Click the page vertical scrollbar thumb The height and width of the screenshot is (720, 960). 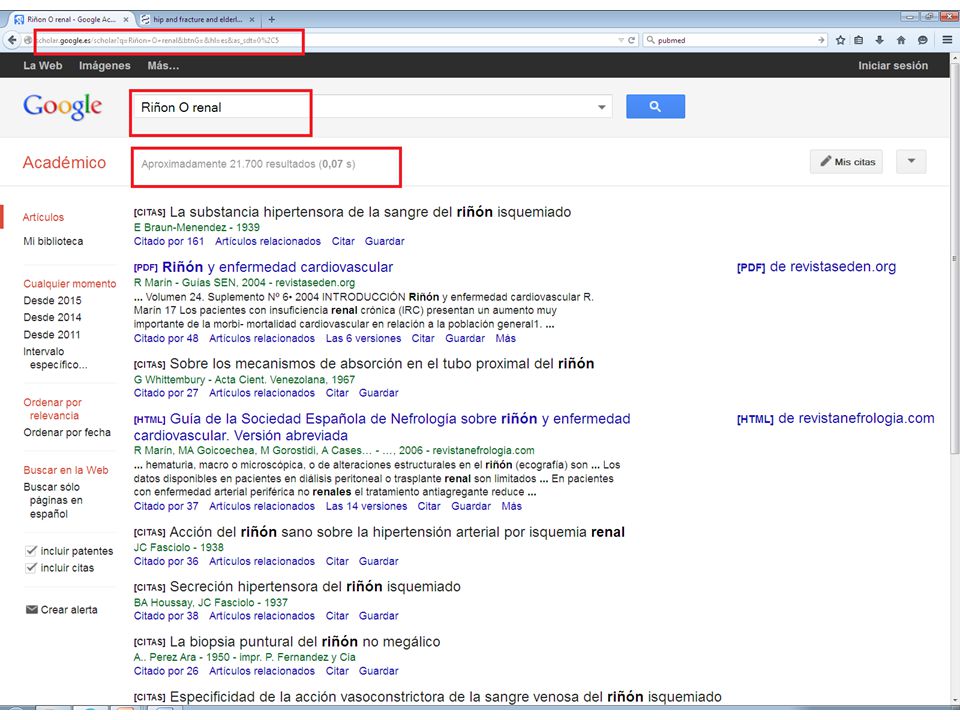point(954,260)
